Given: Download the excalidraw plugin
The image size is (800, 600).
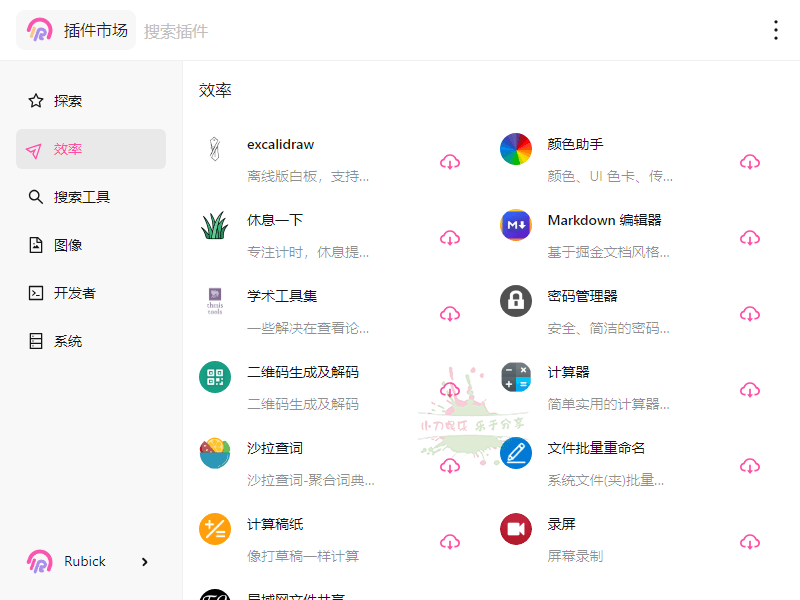Looking at the screenshot, I should [x=450, y=162].
